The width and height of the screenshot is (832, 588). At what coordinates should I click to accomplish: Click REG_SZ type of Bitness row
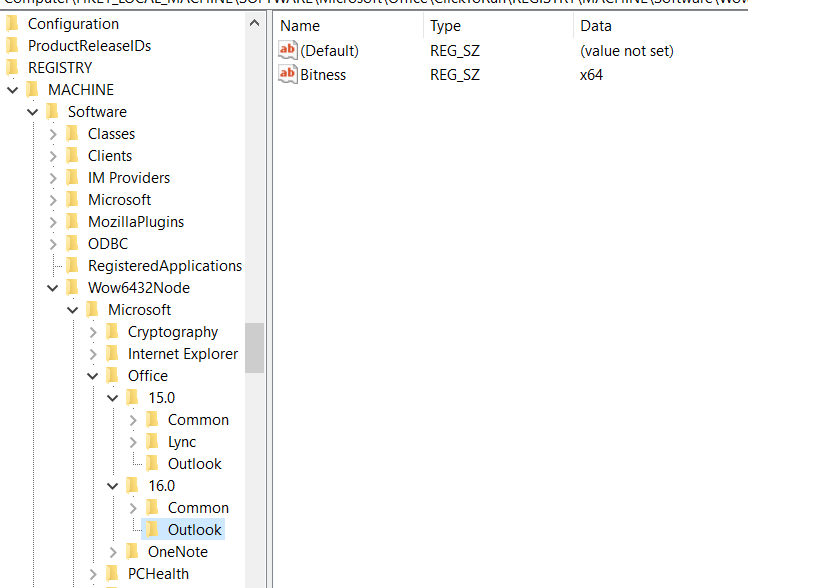[455, 75]
